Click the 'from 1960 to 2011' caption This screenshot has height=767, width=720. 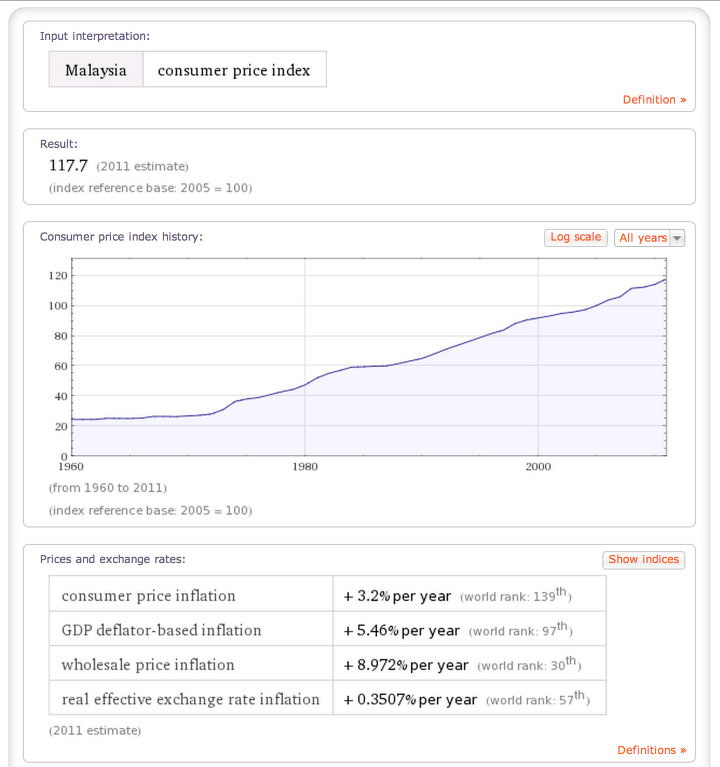coord(108,488)
